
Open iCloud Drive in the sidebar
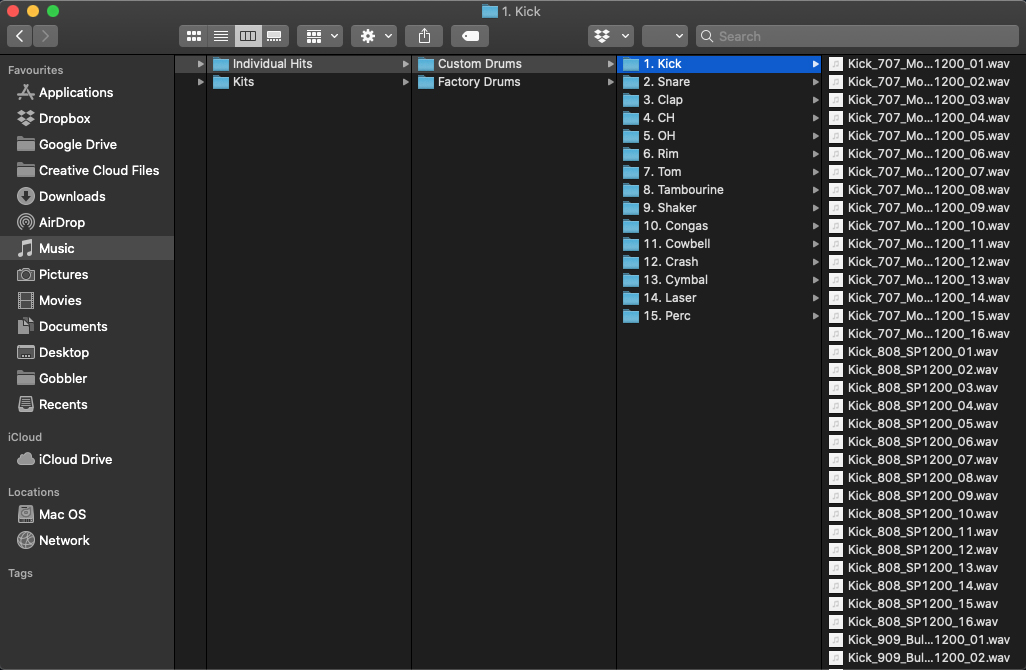87,459
